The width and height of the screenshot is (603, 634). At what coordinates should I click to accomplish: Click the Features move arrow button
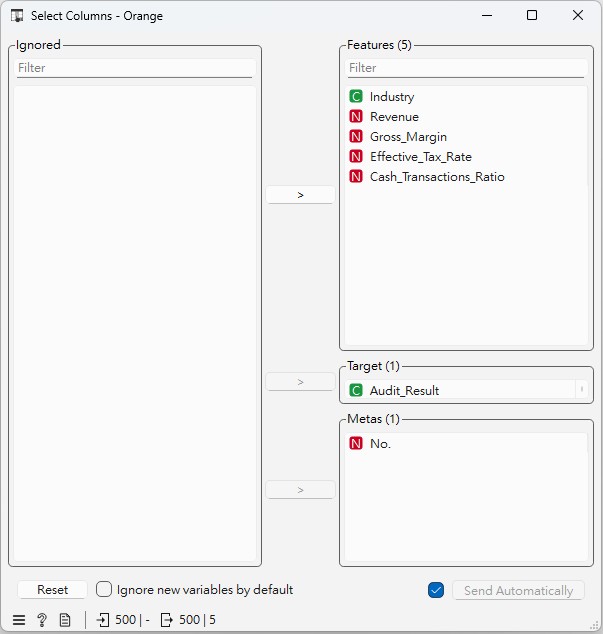pyautogui.click(x=300, y=195)
